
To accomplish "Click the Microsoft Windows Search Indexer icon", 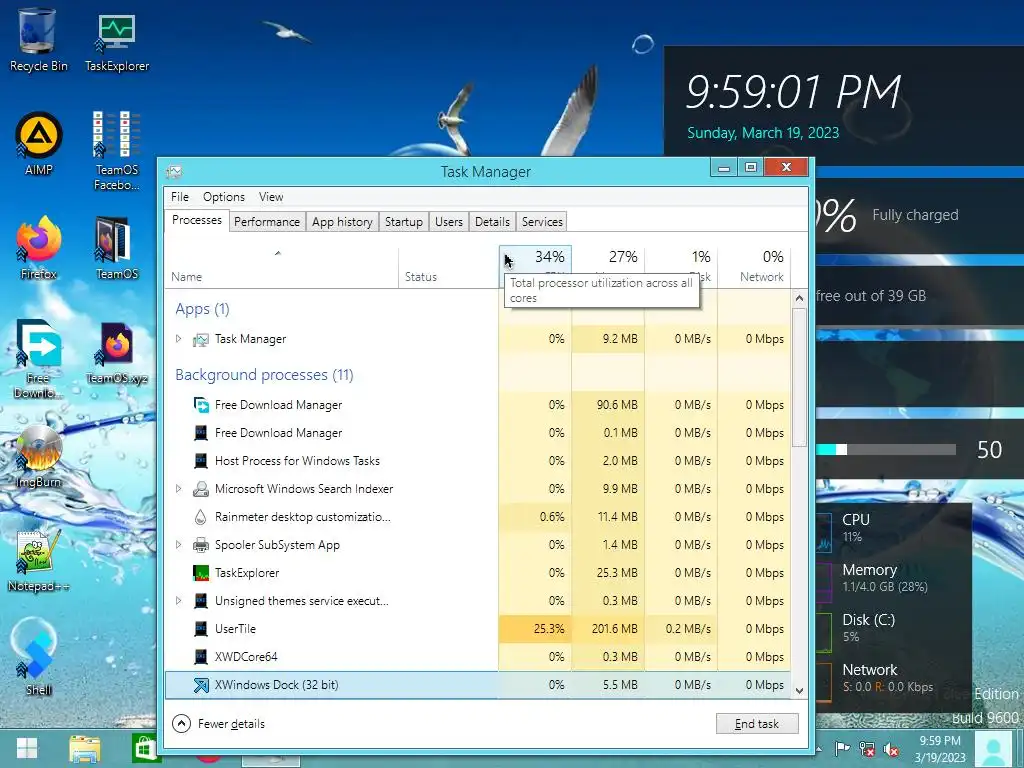I will pyautogui.click(x=200, y=488).
